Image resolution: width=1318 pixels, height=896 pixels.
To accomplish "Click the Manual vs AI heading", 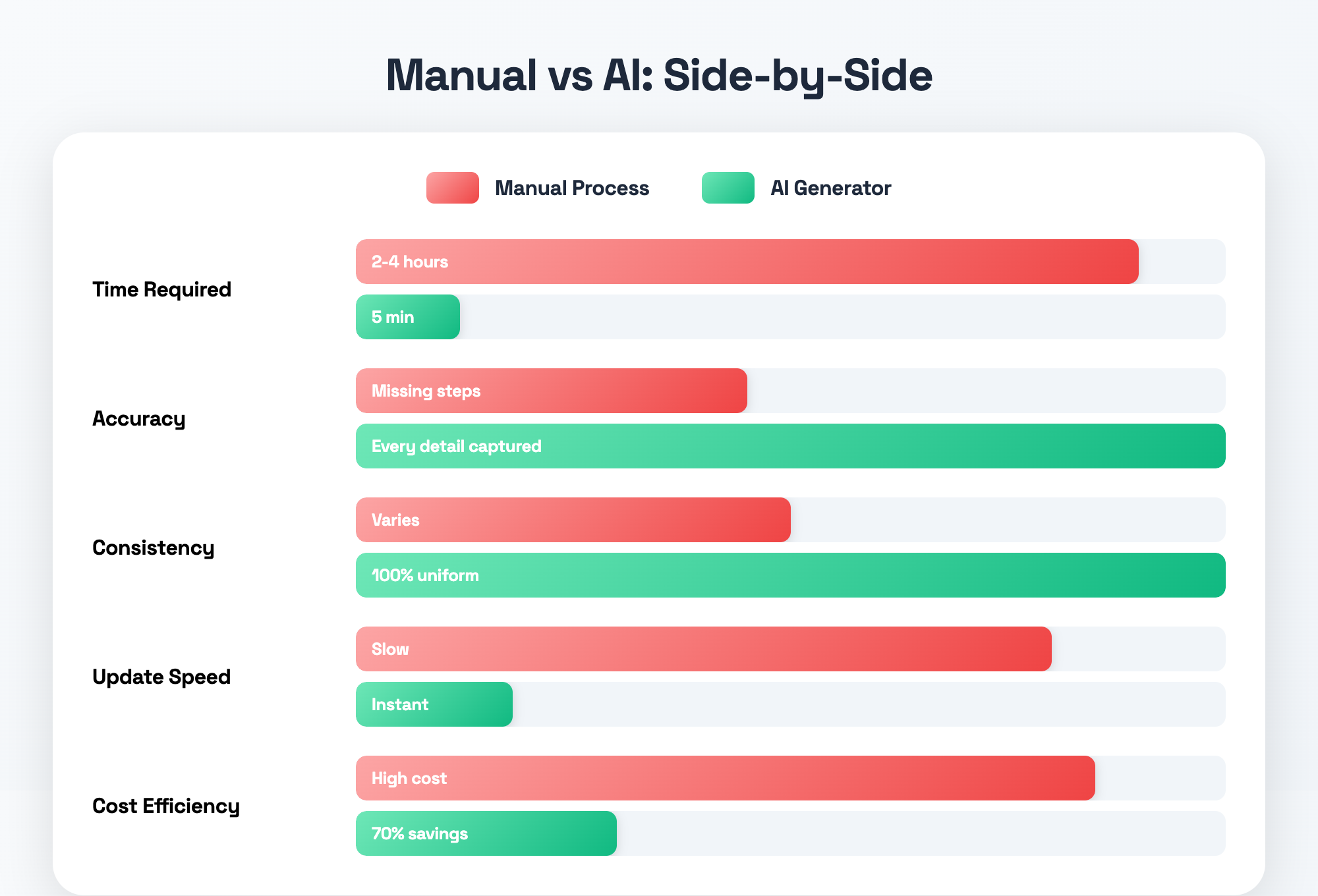I will [659, 75].
